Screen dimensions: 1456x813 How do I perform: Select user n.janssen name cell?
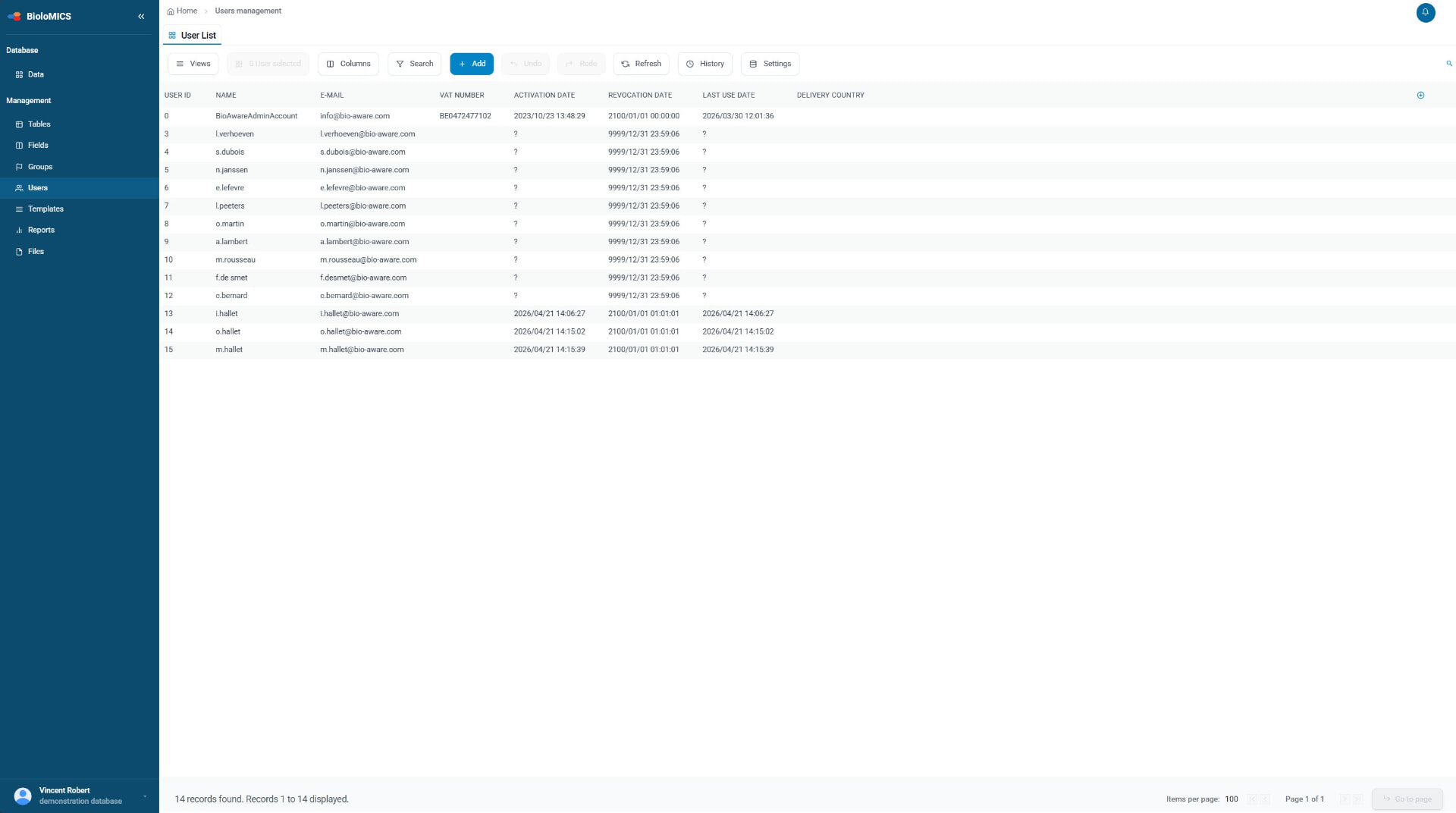[x=231, y=170]
